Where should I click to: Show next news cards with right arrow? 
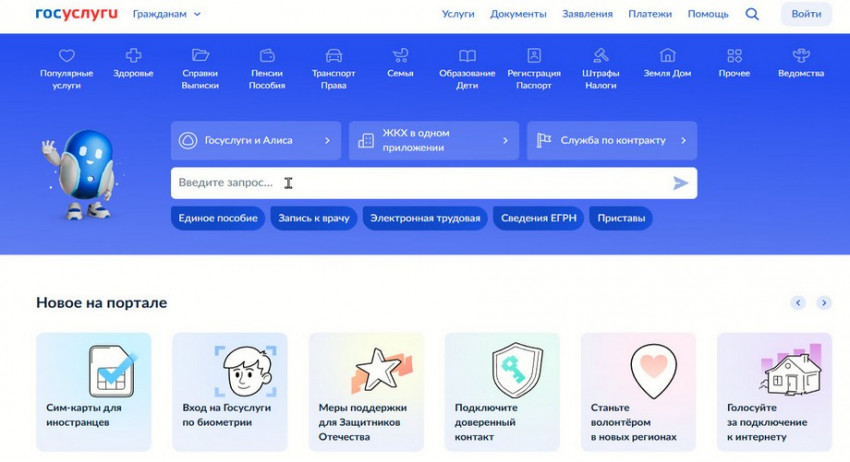pyautogui.click(x=824, y=303)
